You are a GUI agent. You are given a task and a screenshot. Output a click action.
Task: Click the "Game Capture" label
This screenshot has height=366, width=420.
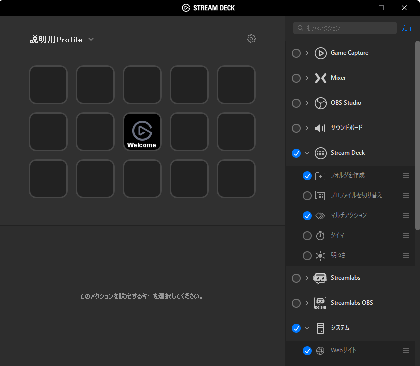coord(349,53)
